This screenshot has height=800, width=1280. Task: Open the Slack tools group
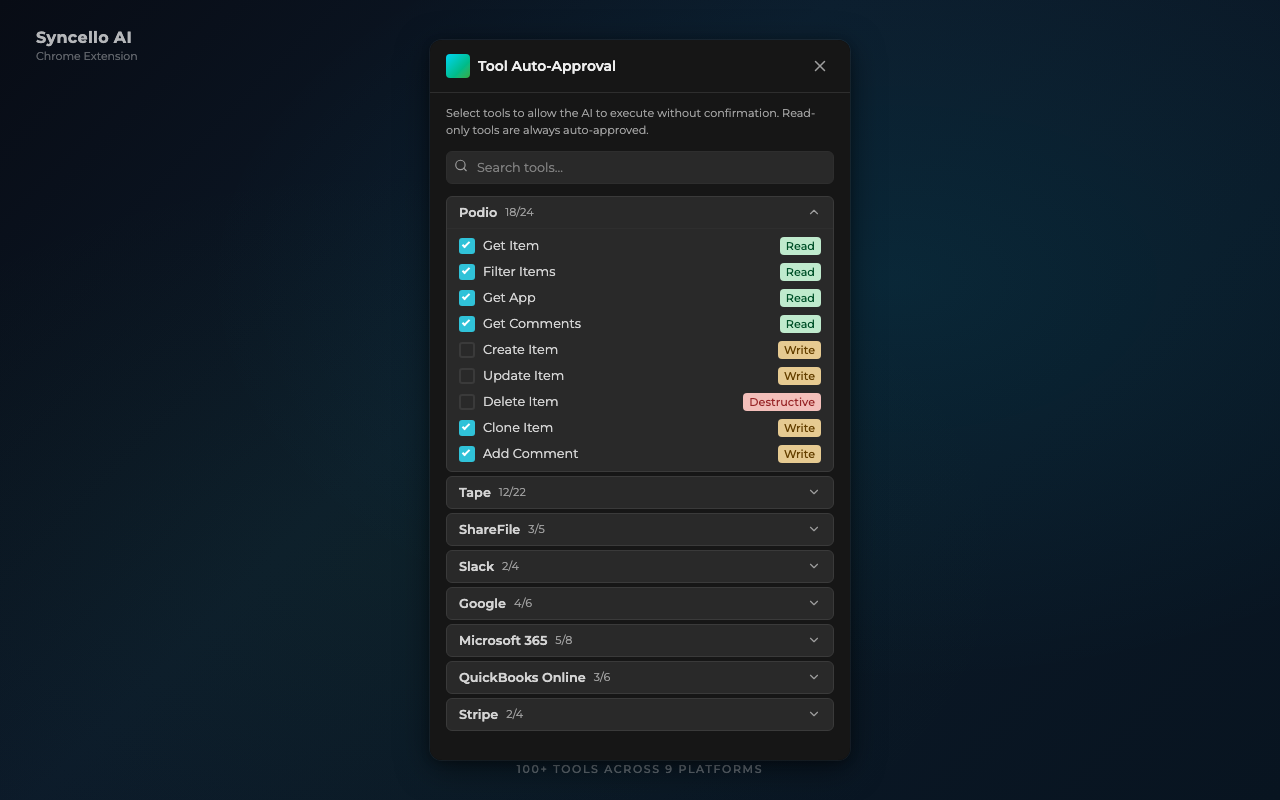click(640, 566)
